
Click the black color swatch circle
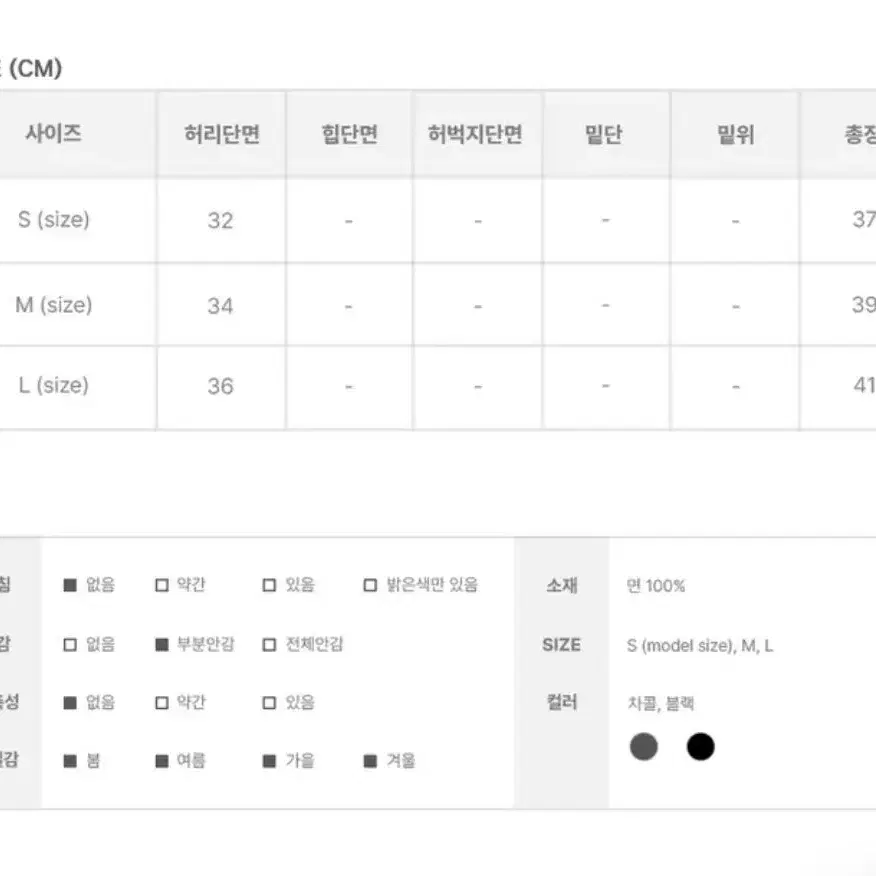(x=701, y=746)
